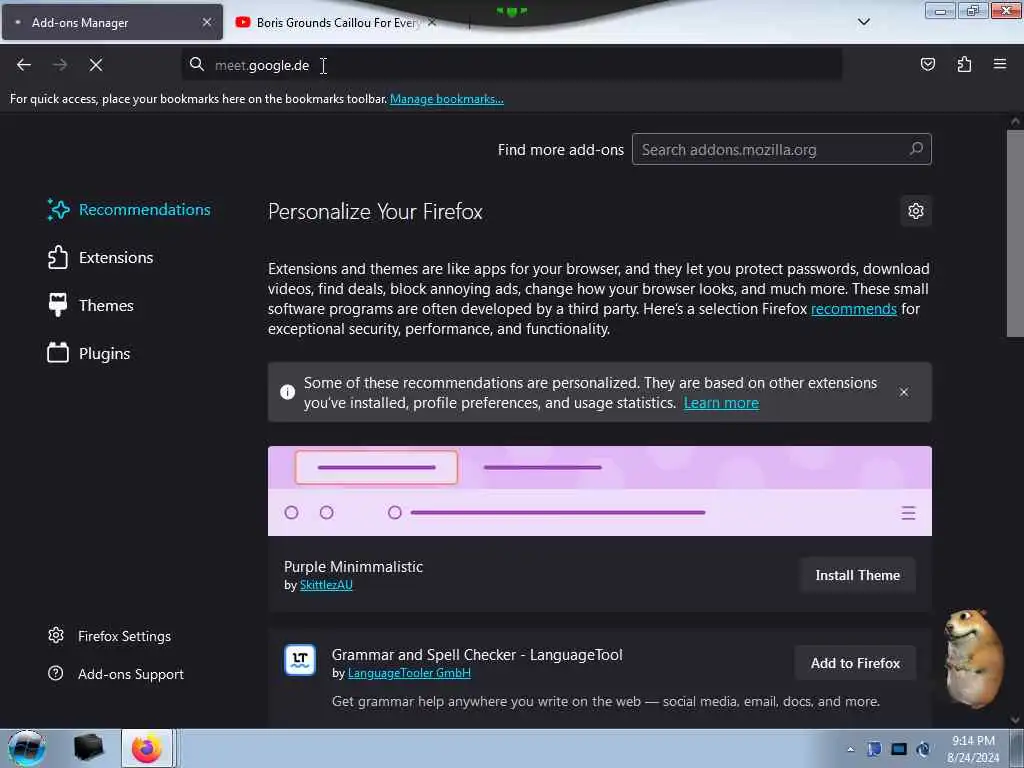Open the black box taskbar application
1024x768 pixels.
(89, 748)
